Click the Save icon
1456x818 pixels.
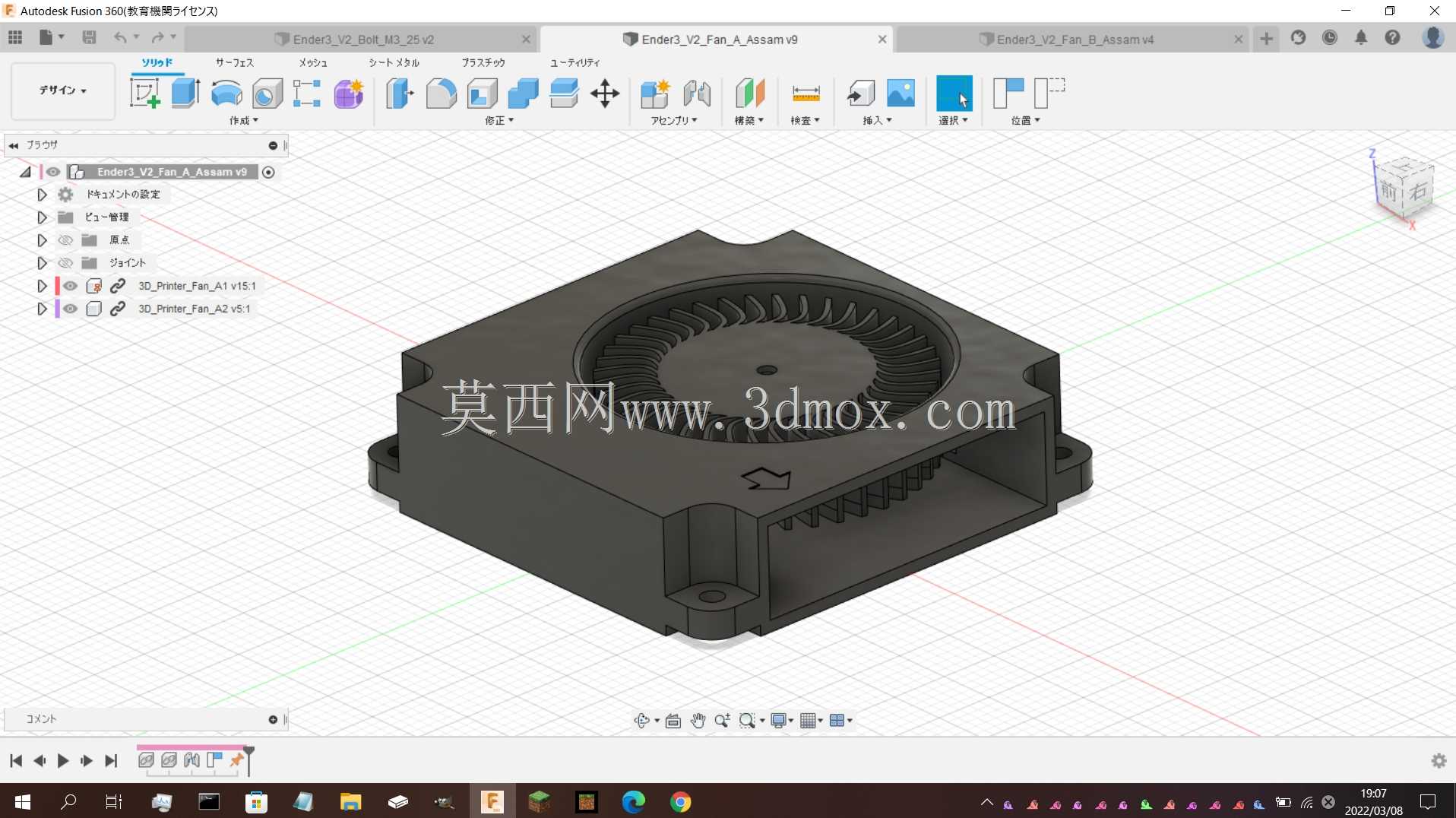[89, 37]
